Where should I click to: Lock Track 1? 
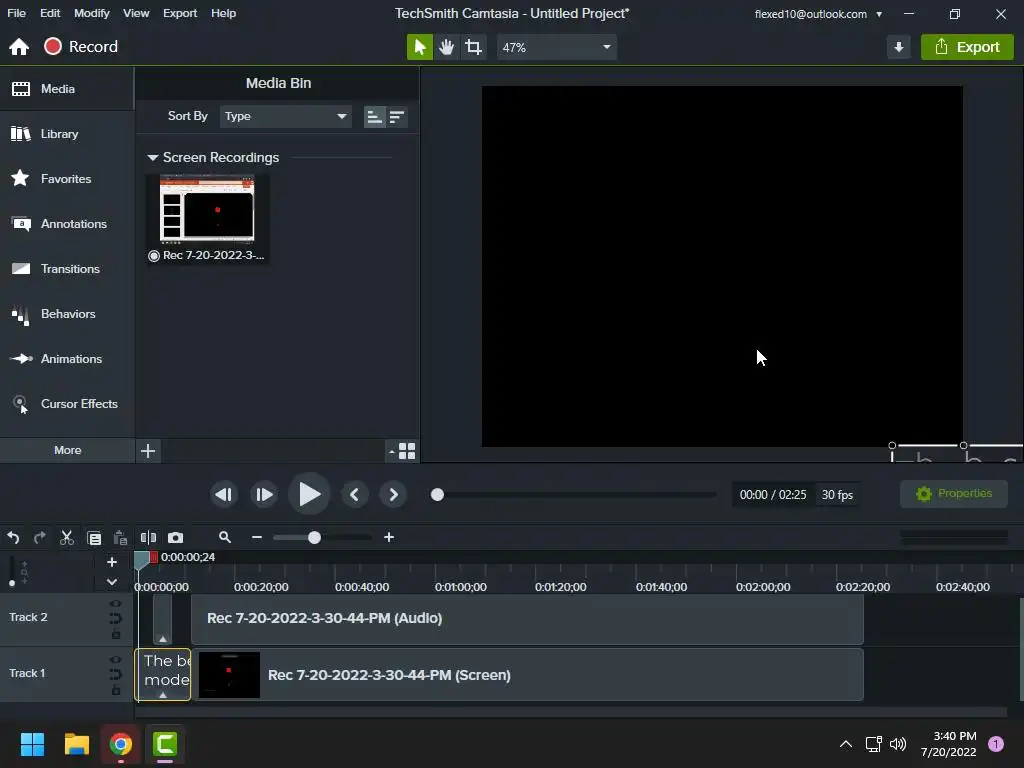pos(116,690)
